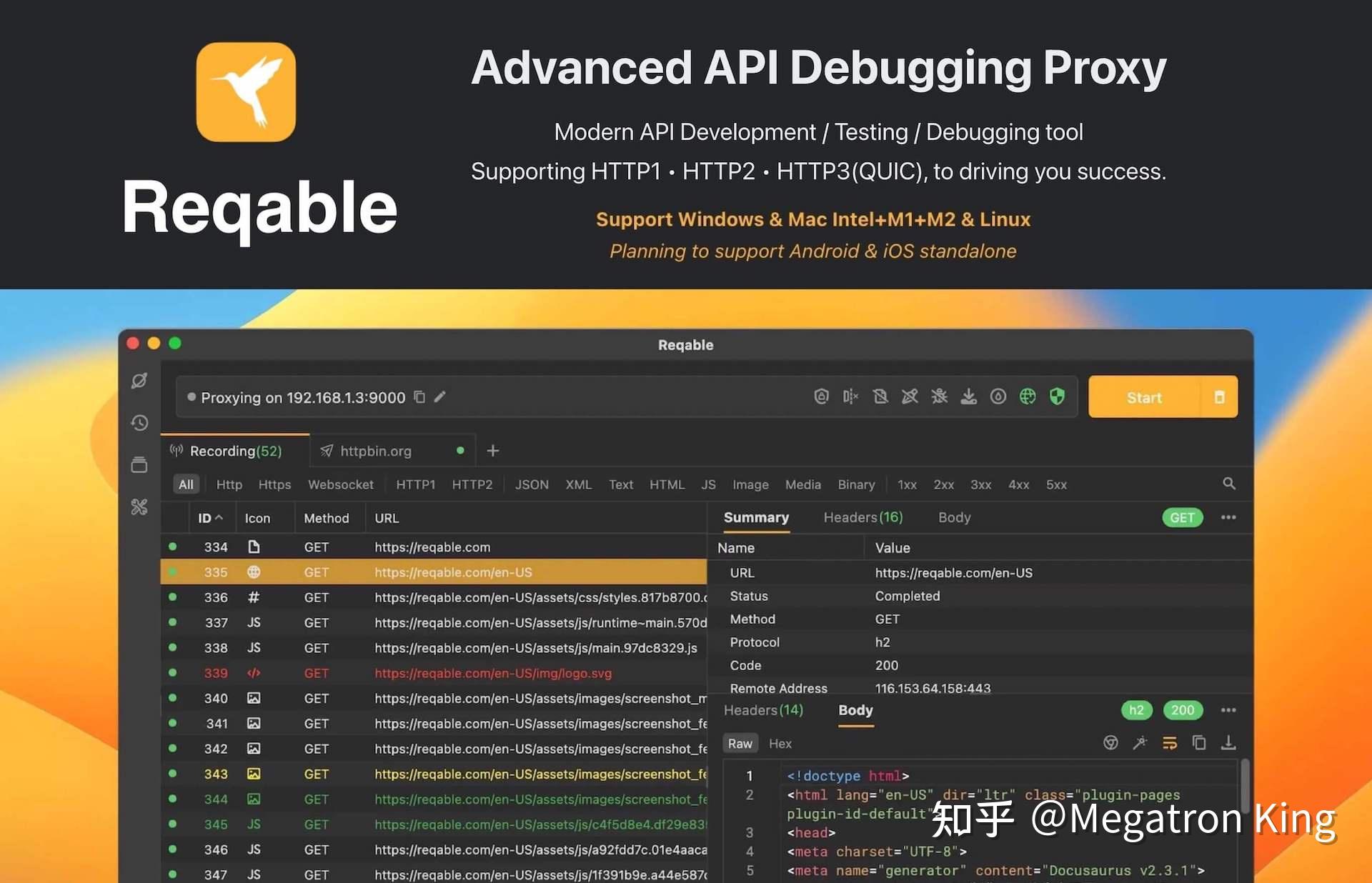1372x883 pixels.
Task: Switch to the httpbin.org tab
Action: pyautogui.click(x=377, y=450)
